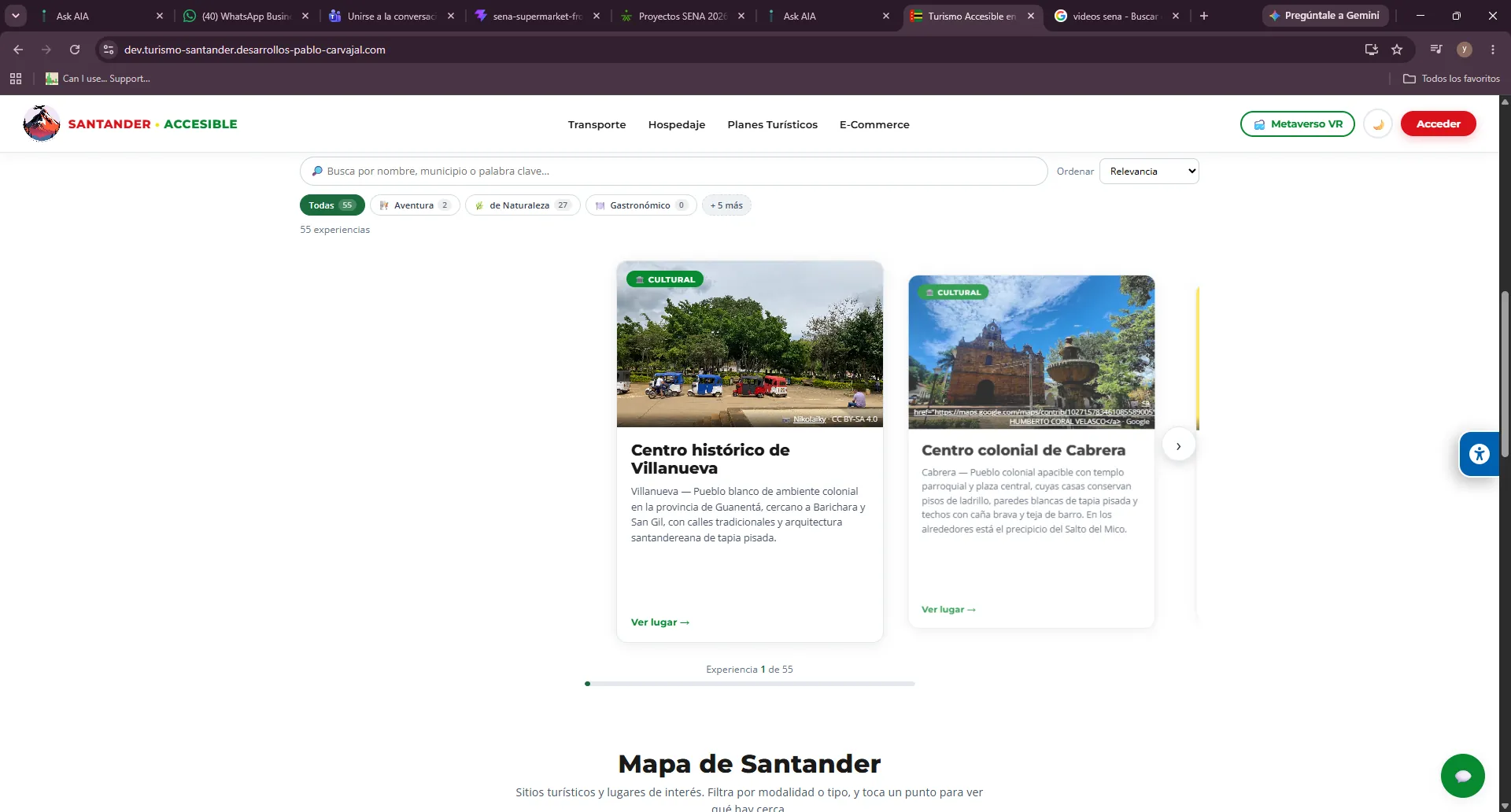The image size is (1511, 812).
Task: Open the Ordenar Relevancia dropdown
Action: [x=1149, y=172]
